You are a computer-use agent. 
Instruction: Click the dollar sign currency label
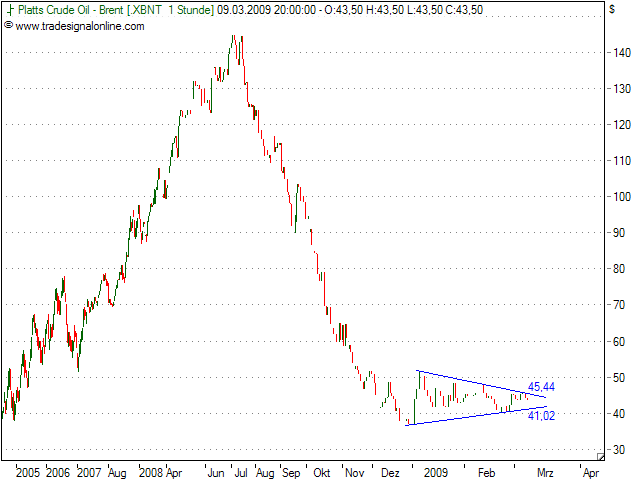[x=612, y=9]
